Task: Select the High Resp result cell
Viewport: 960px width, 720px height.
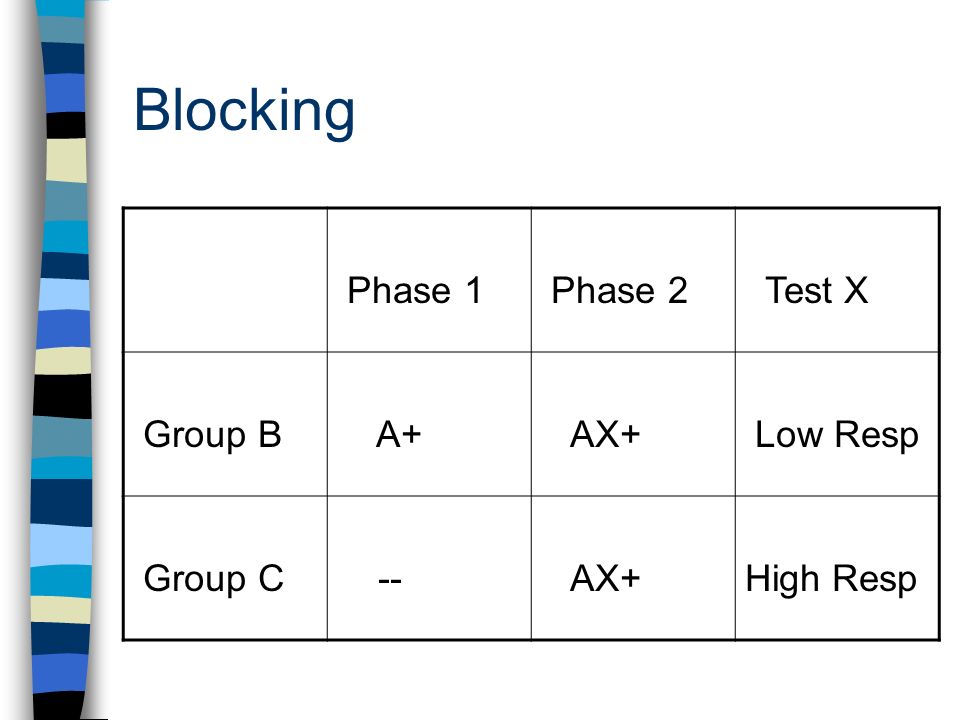Action: click(837, 568)
